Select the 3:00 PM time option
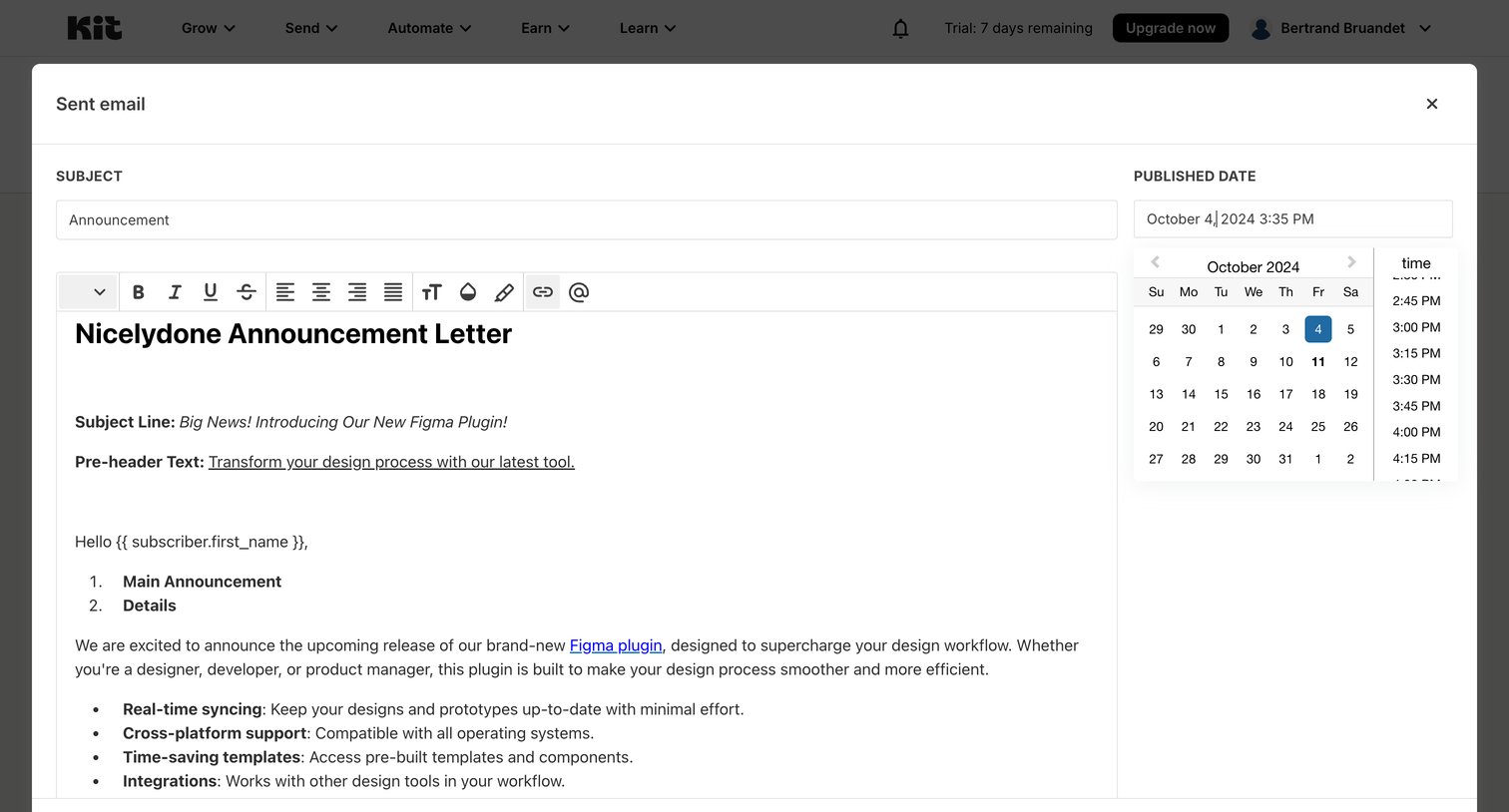1509x812 pixels. [x=1416, y=327]
